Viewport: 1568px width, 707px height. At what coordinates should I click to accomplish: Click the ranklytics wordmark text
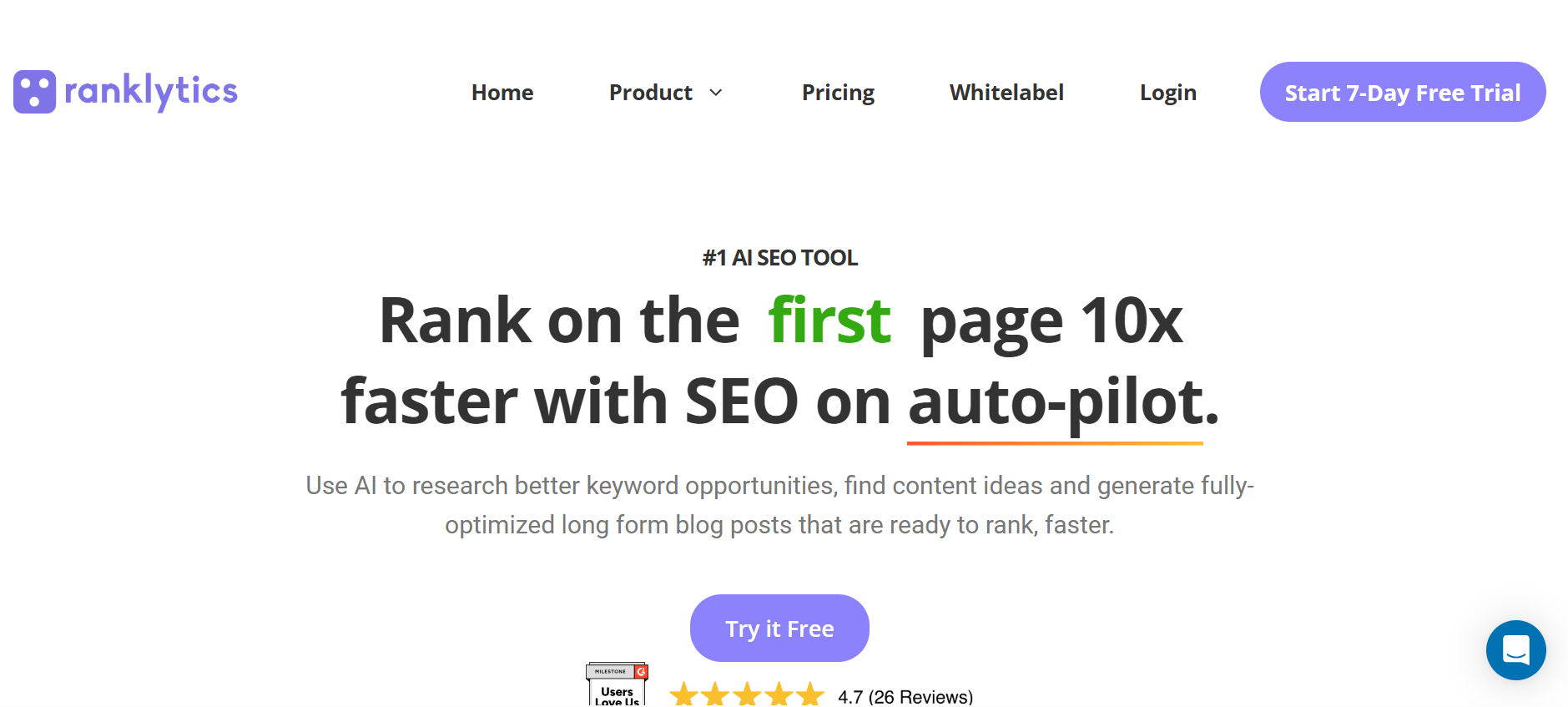151,91
